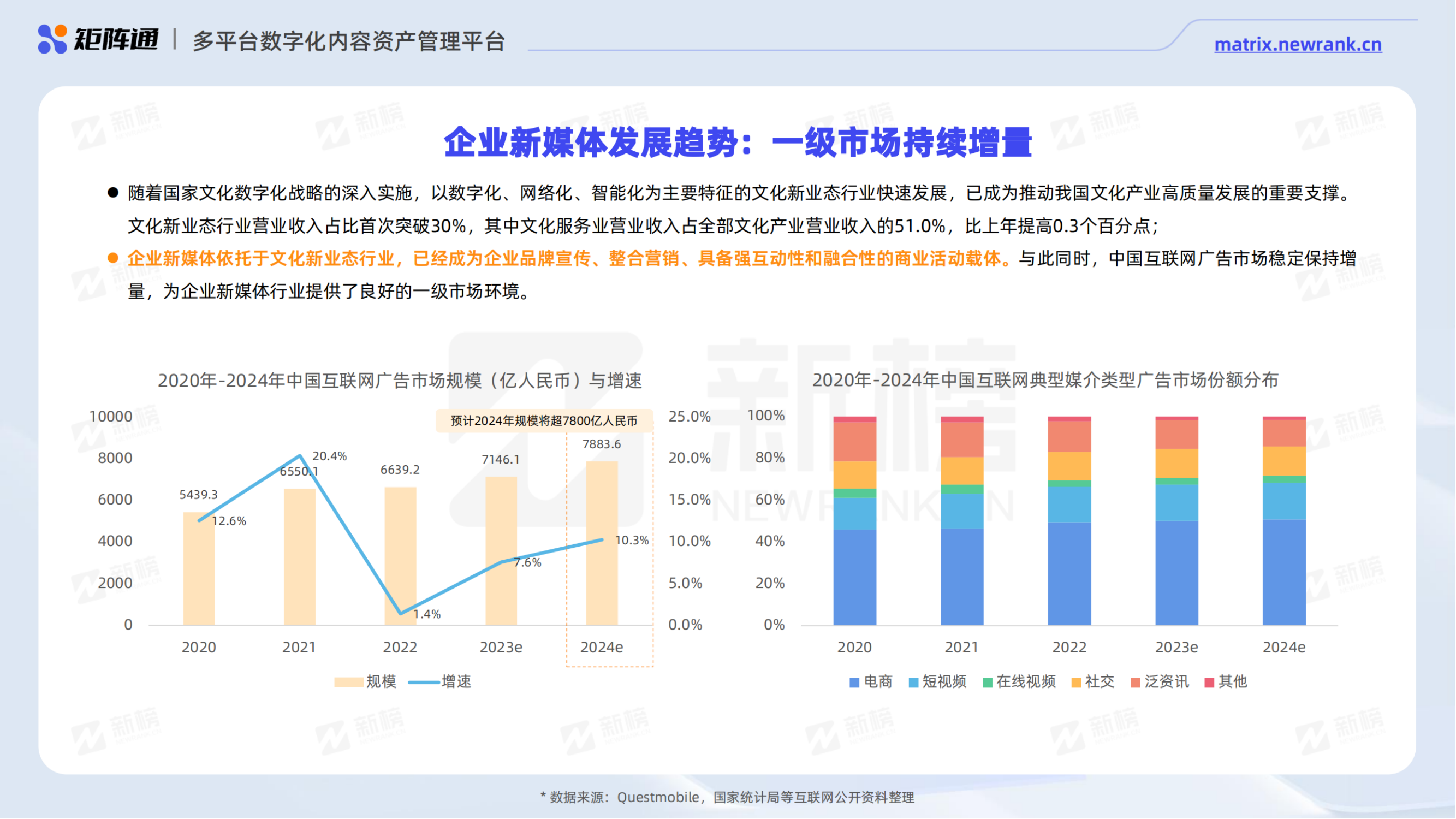Click the 增速 legend line marker
Screen dimensions: 1456x819
[x=423, y=682]
